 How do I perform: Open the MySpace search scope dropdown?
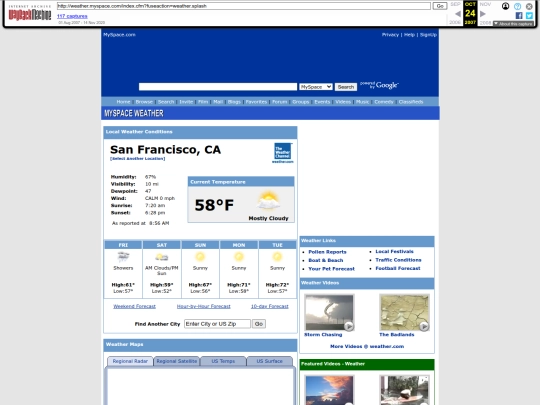click(x=316, y=87)
